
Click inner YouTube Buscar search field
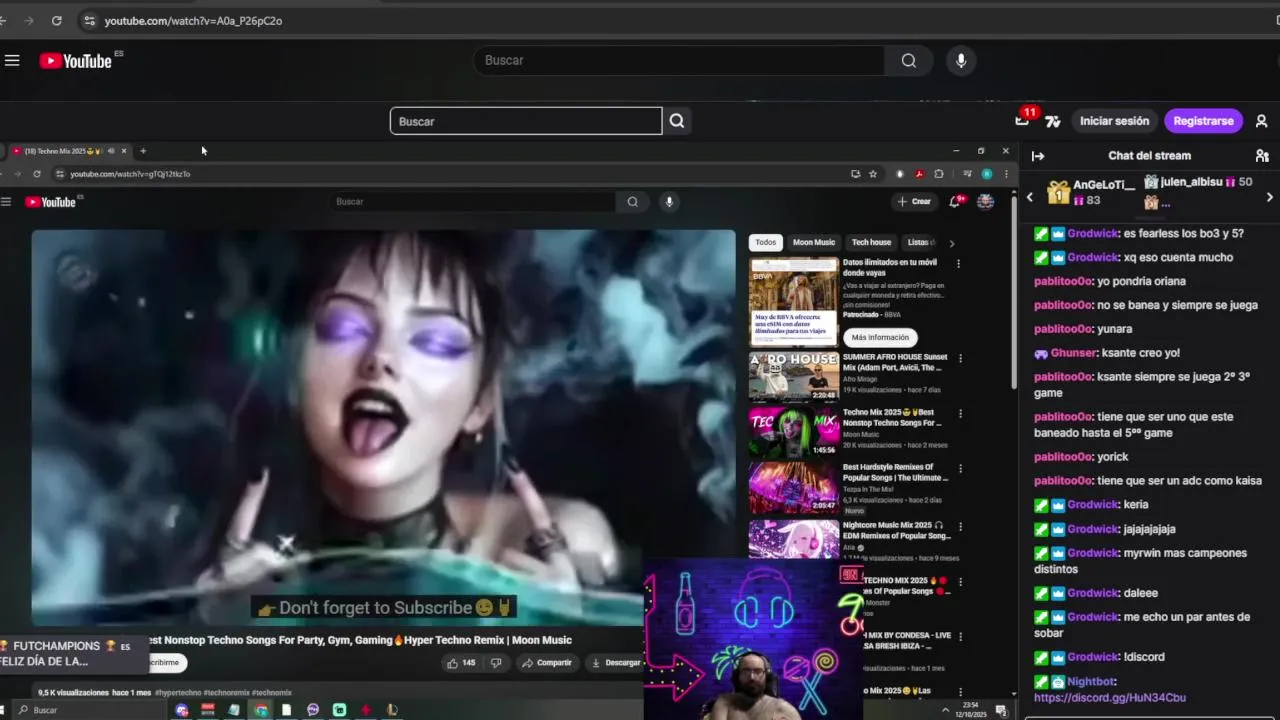[472, 202]
